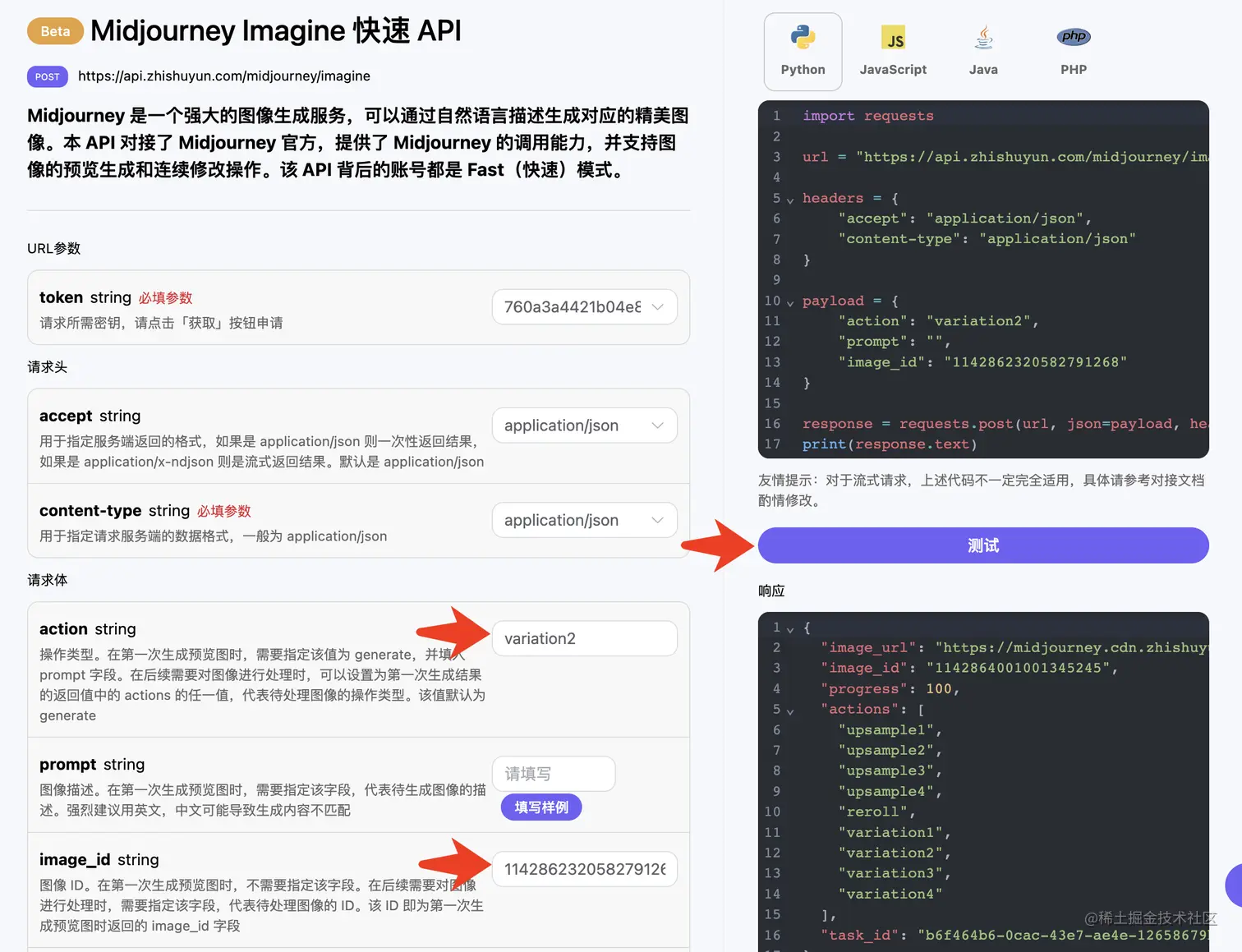
Task: Switch to the Java code tab
Action: point(983,52)
